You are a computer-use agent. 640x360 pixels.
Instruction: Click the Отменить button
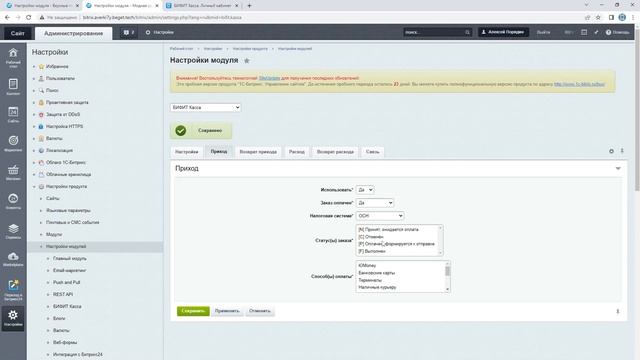[260, 311]
